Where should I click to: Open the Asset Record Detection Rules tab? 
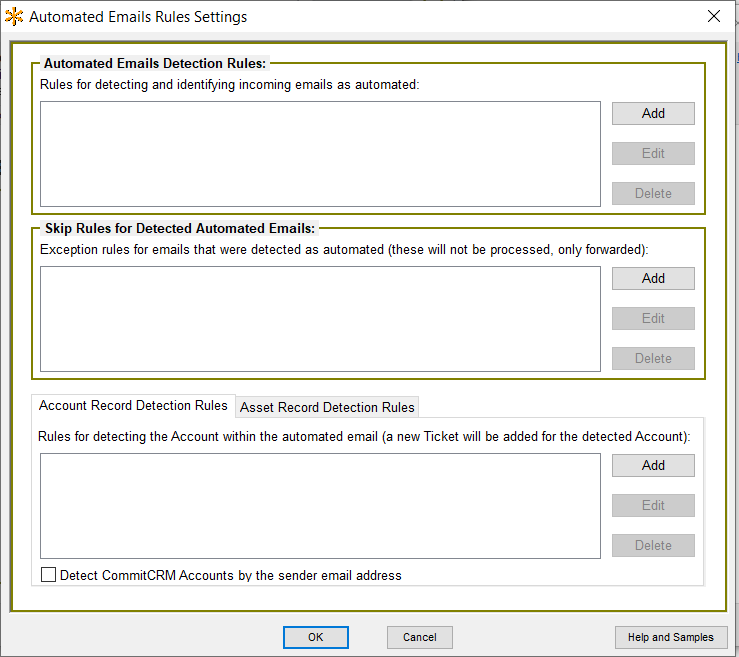327,407
